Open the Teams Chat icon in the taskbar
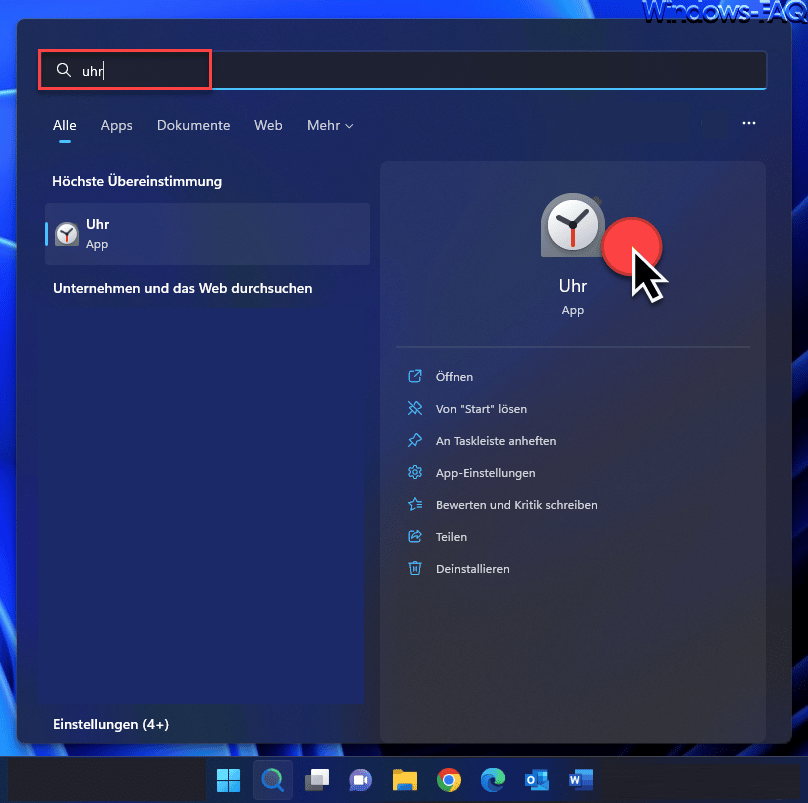808x803 pixels. point(360,780)
